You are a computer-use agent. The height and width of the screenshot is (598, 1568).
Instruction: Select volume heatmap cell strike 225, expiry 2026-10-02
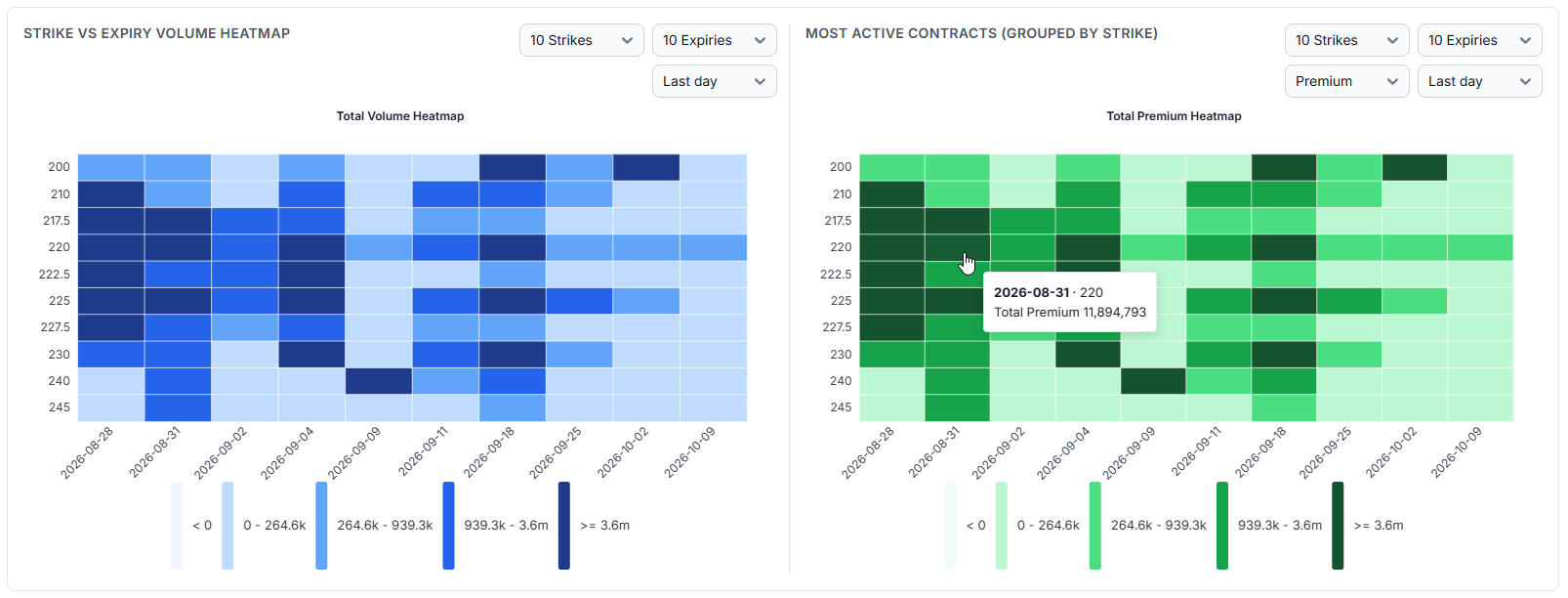(x=646, y=301)
